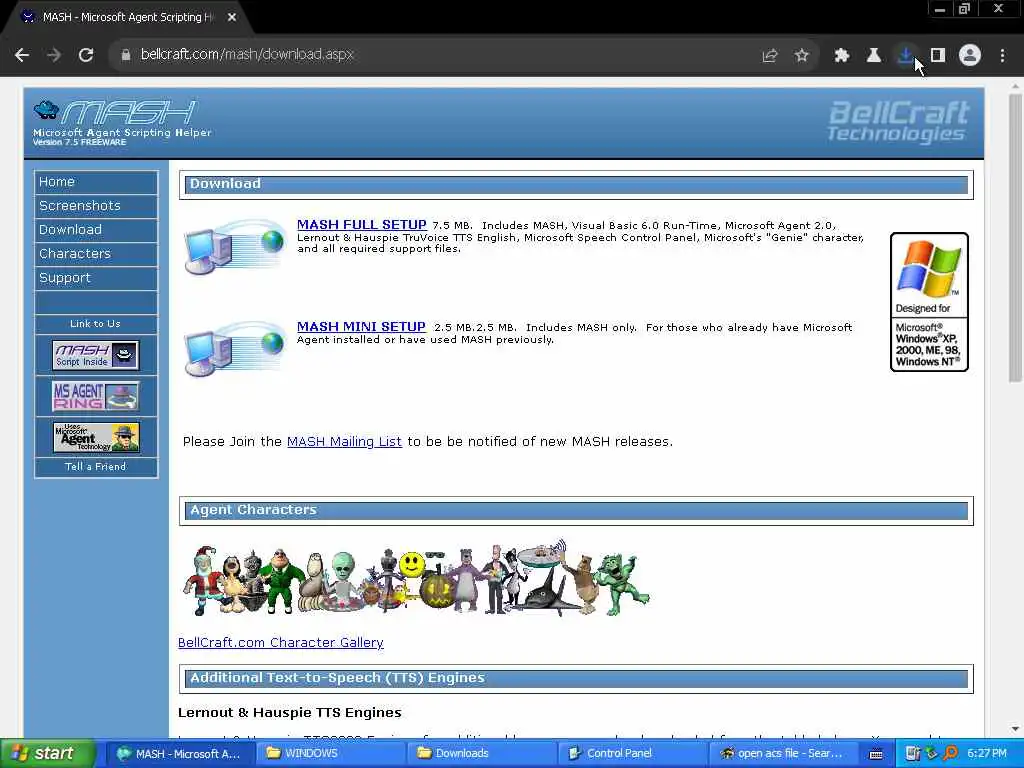Download via the MASH FULL SETUP link
Viewport: 1024px width, 768px height.
coord(362,225)
